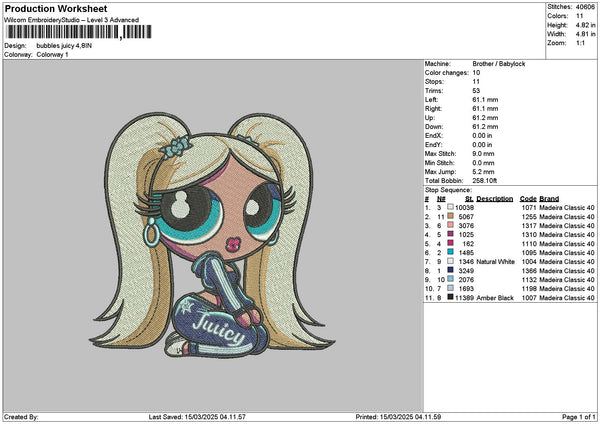Click the 'Amber Black' description text
This screenshot has height=424, width=600.
coord(495,298)
